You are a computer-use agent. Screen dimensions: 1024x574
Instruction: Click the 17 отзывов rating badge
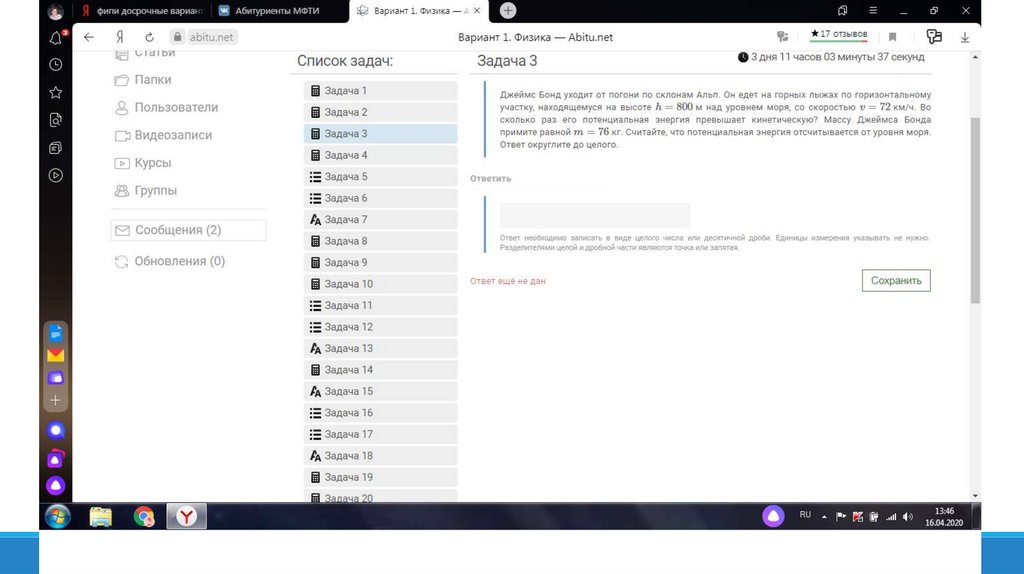pyautogui.click(x=839, y=35)
